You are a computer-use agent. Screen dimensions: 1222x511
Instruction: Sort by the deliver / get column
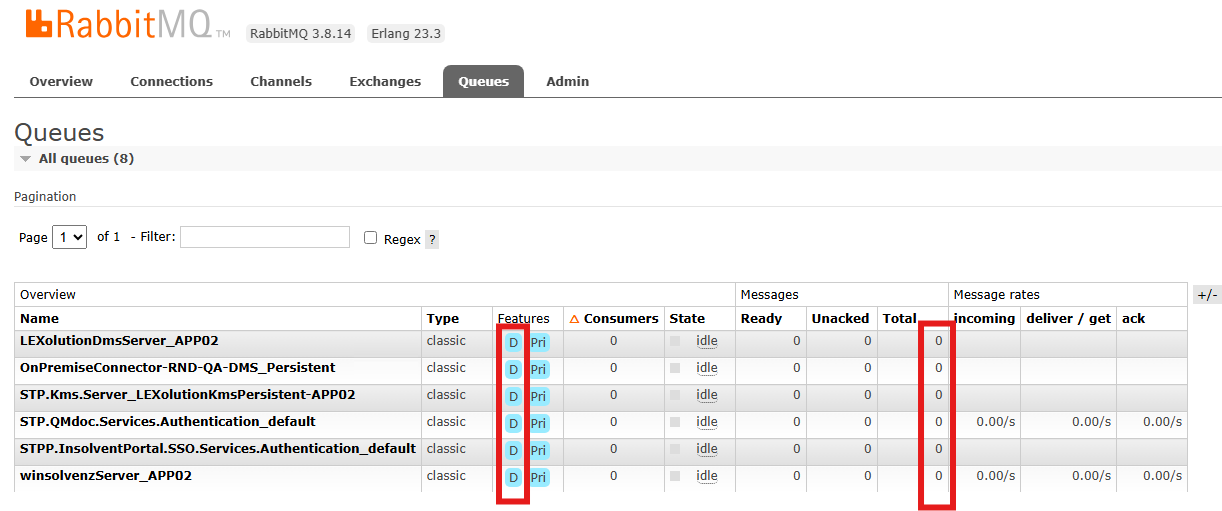(x=1068, y=318)
